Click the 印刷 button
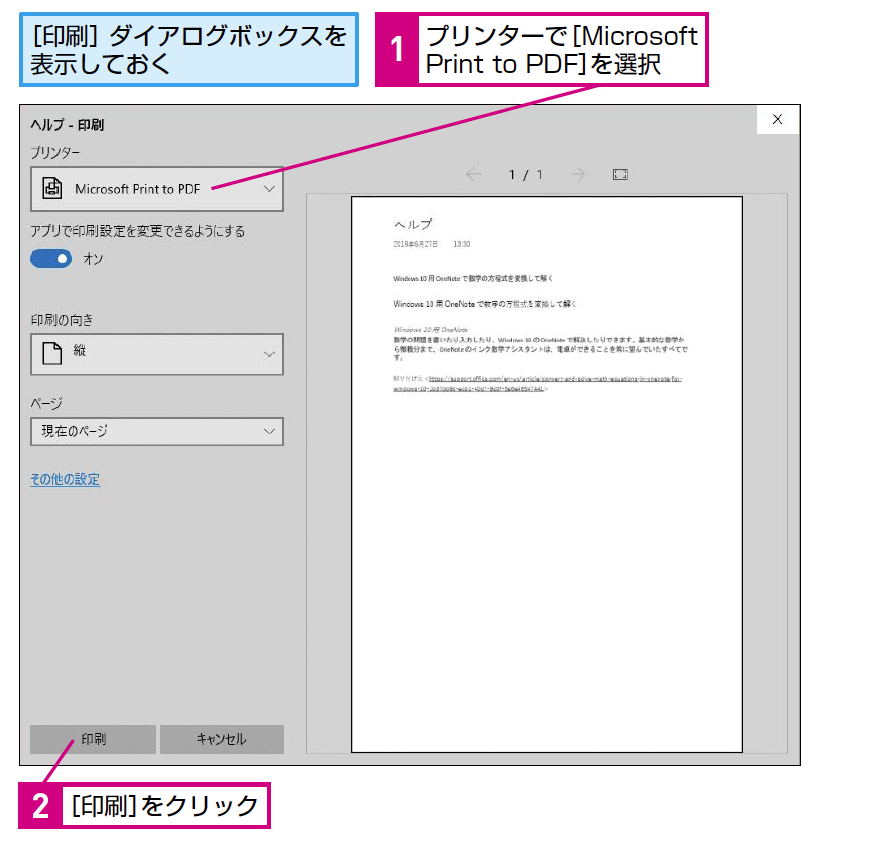This screenshot has width=895, height=842. [x=93, y=739]
